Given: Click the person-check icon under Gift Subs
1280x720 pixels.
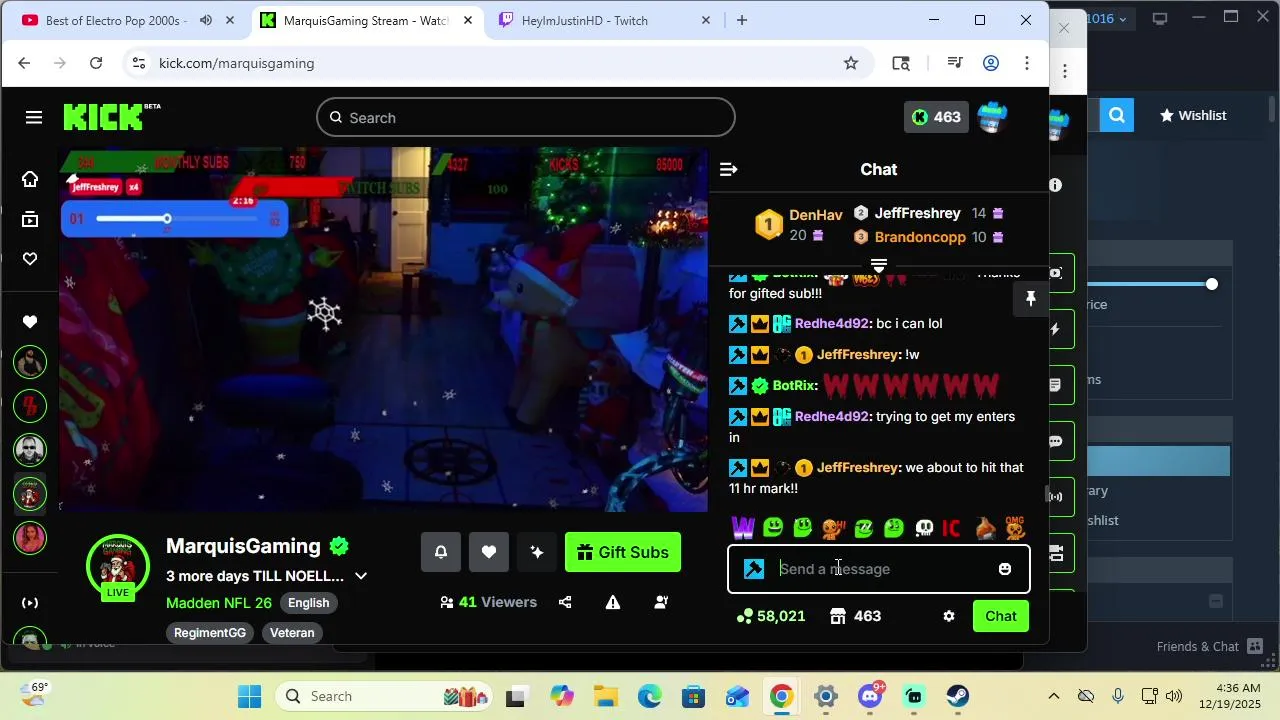Looking at the screenshot, I should tap(661, 602).
